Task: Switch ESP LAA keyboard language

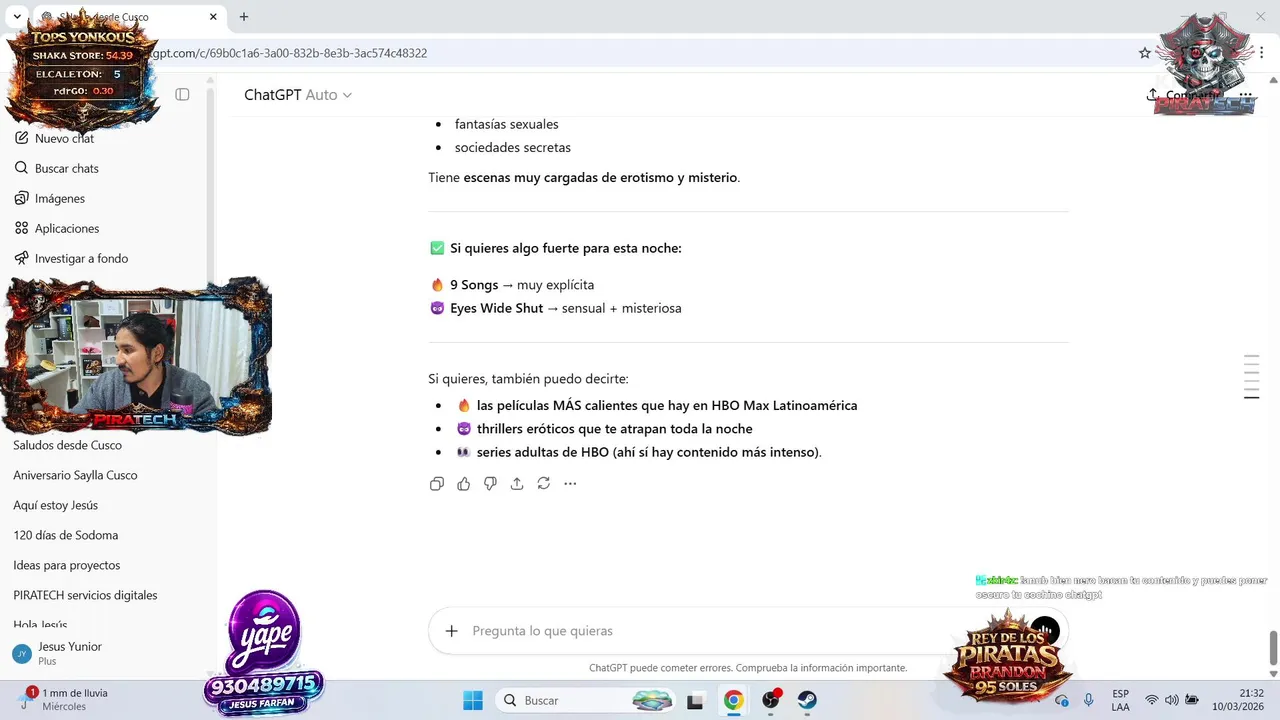Action: (x=1120, y=700)
